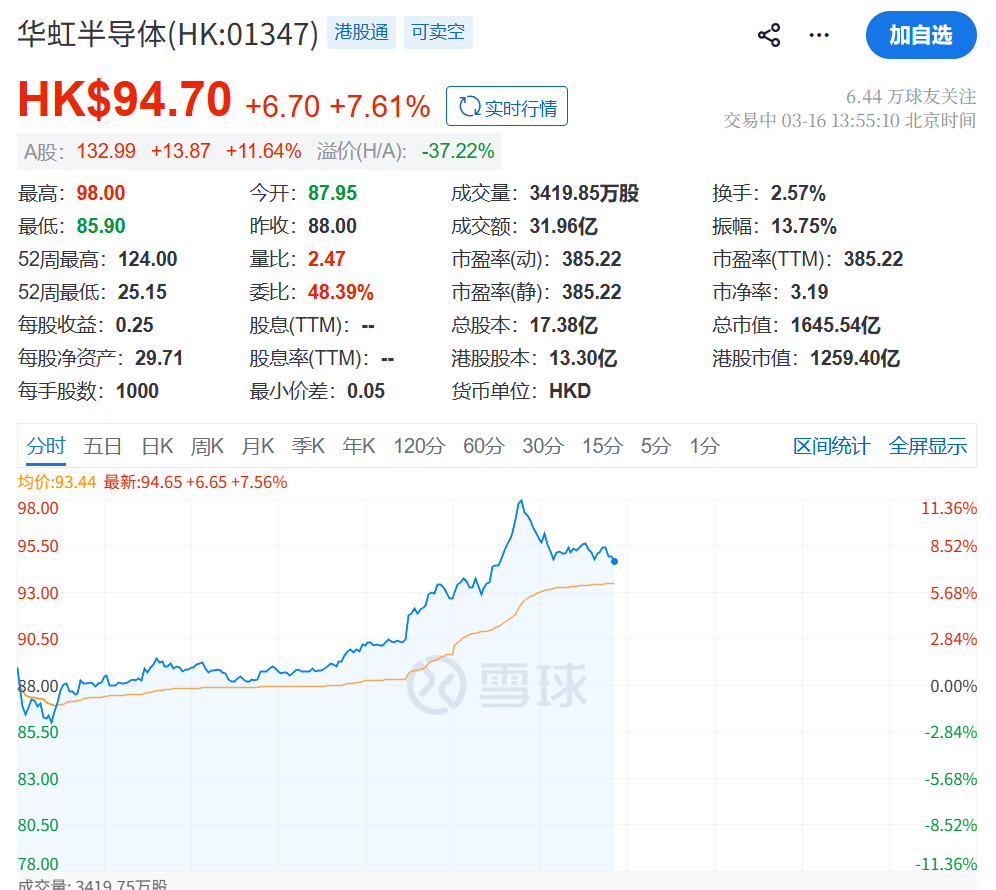This screenshot has height=890, width=996.
Task: Select the 1分 interval
Action: point(704,446)
